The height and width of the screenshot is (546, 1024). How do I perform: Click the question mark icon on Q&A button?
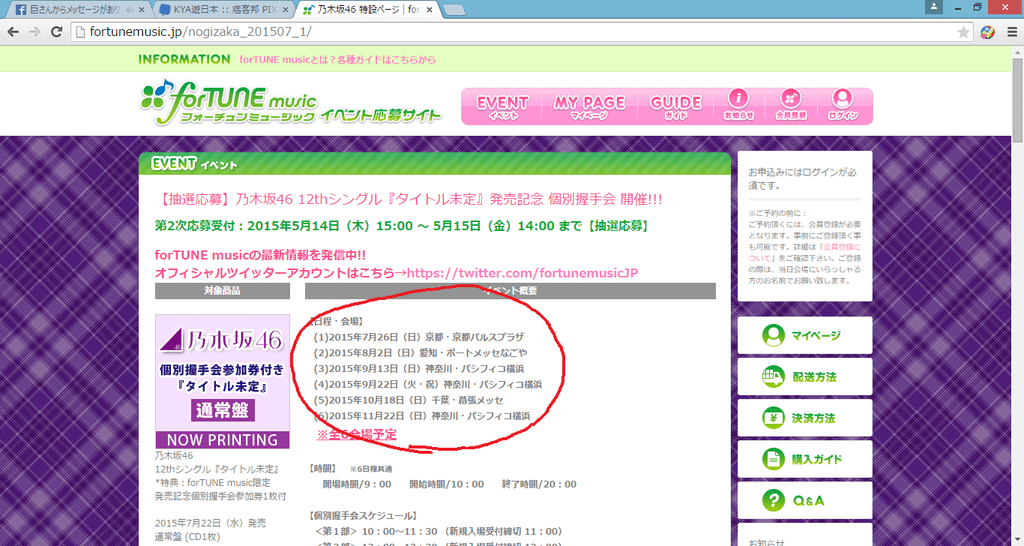pyautogui.click(x=773, y=500)
